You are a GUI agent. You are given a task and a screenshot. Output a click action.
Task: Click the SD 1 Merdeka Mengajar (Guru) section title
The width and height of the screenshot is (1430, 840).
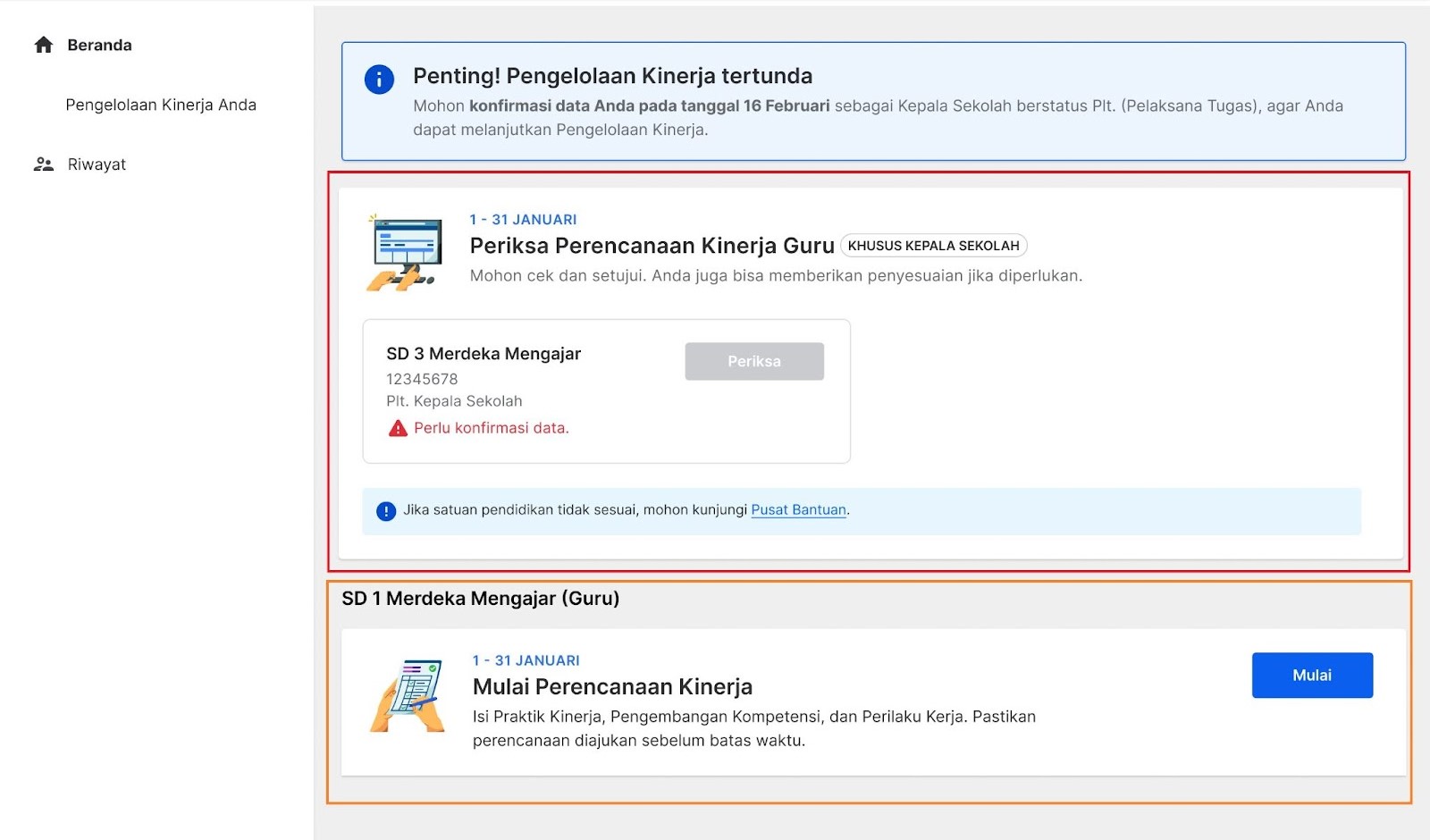481,599
